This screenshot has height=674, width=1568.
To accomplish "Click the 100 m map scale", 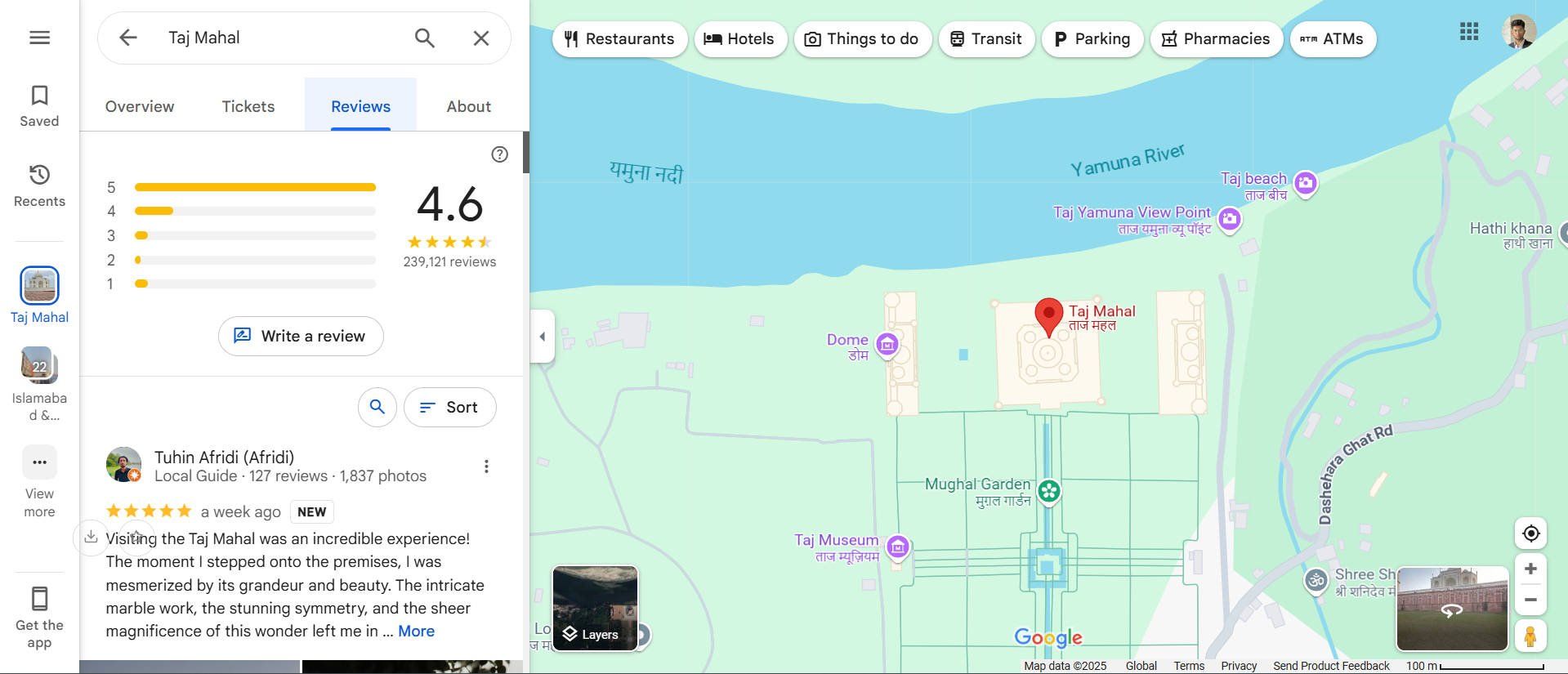I will 1475,666.
